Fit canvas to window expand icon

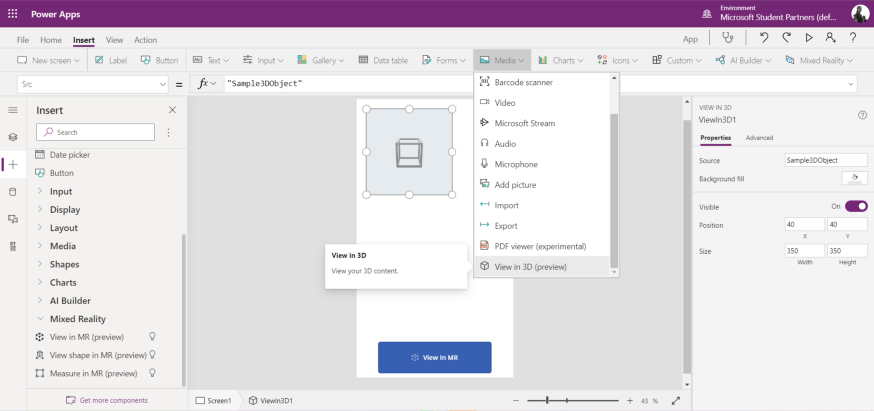pyautogui.click(x=676, y=400)
